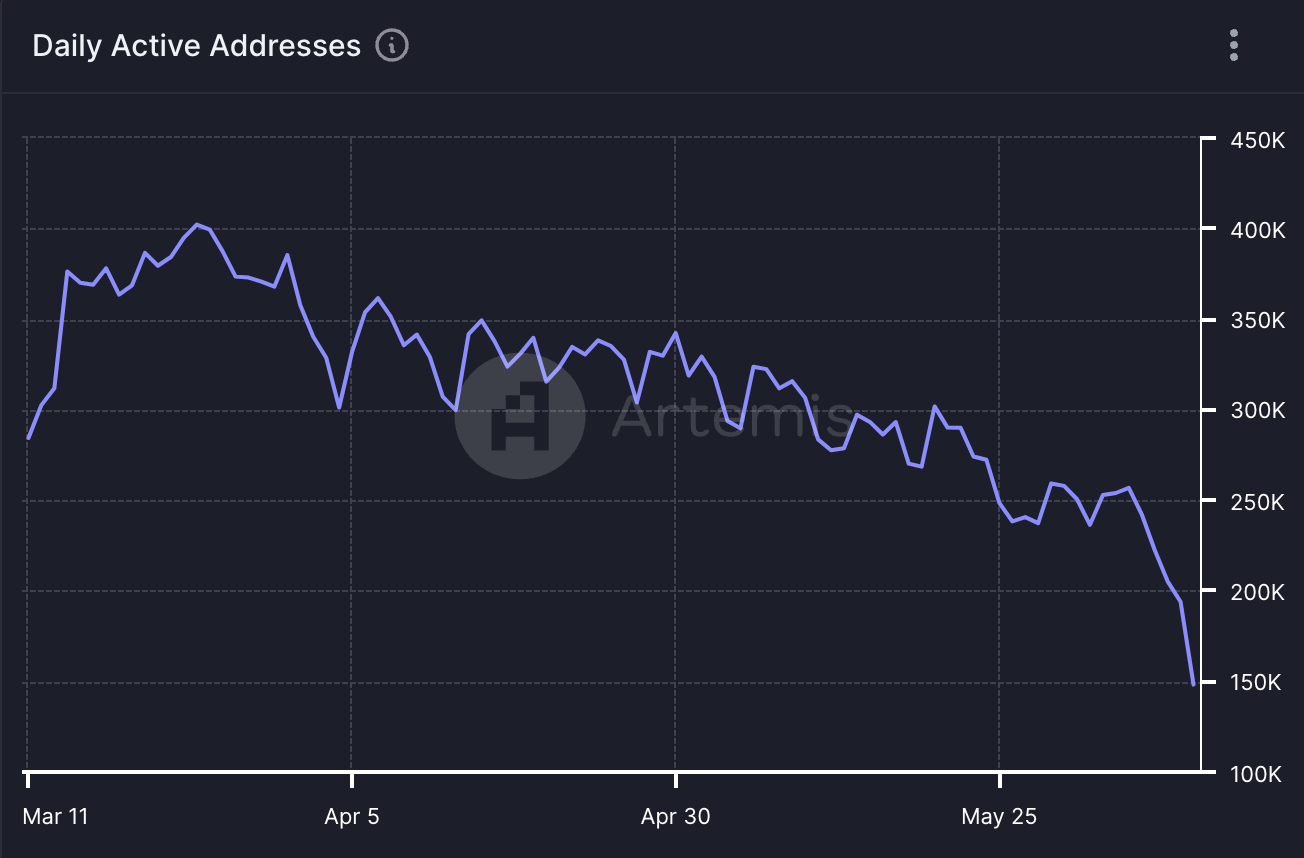Click the line's starting point at Mar 11

[28, 438]
